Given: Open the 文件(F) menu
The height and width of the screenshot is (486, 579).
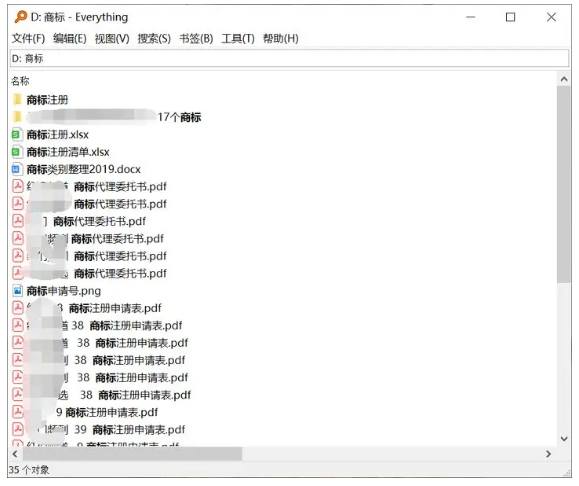Looking at the screenshot, I should 28,38.
